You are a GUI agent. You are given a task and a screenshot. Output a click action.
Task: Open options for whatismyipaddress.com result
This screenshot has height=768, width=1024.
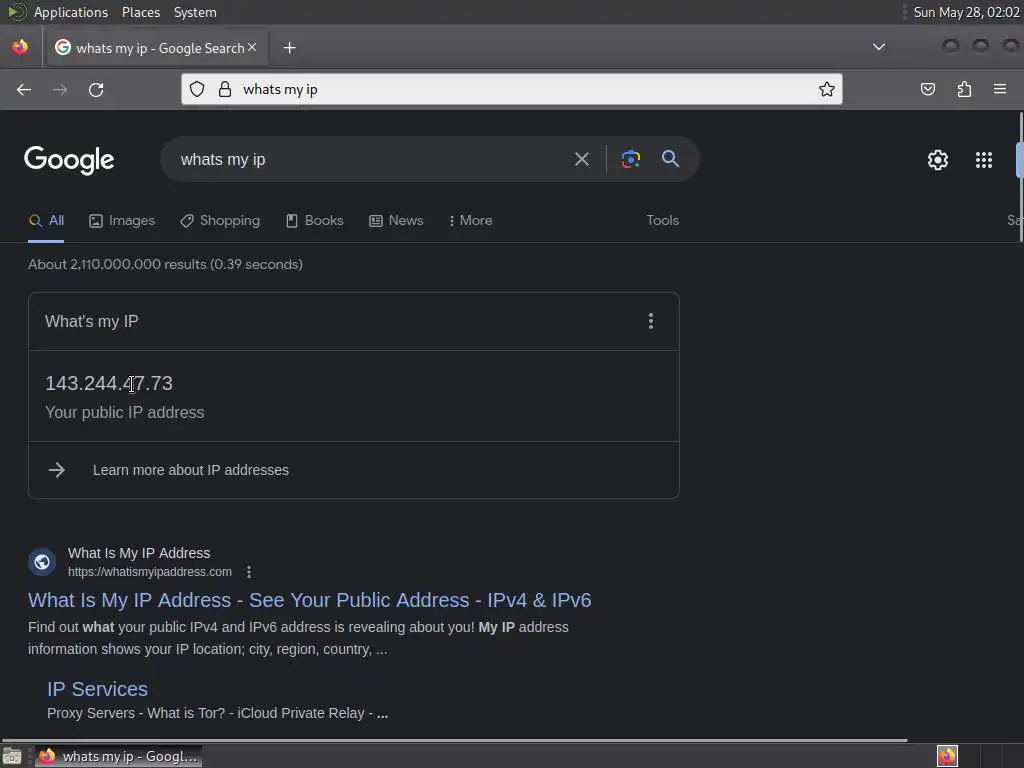click(x=249, y=572)
